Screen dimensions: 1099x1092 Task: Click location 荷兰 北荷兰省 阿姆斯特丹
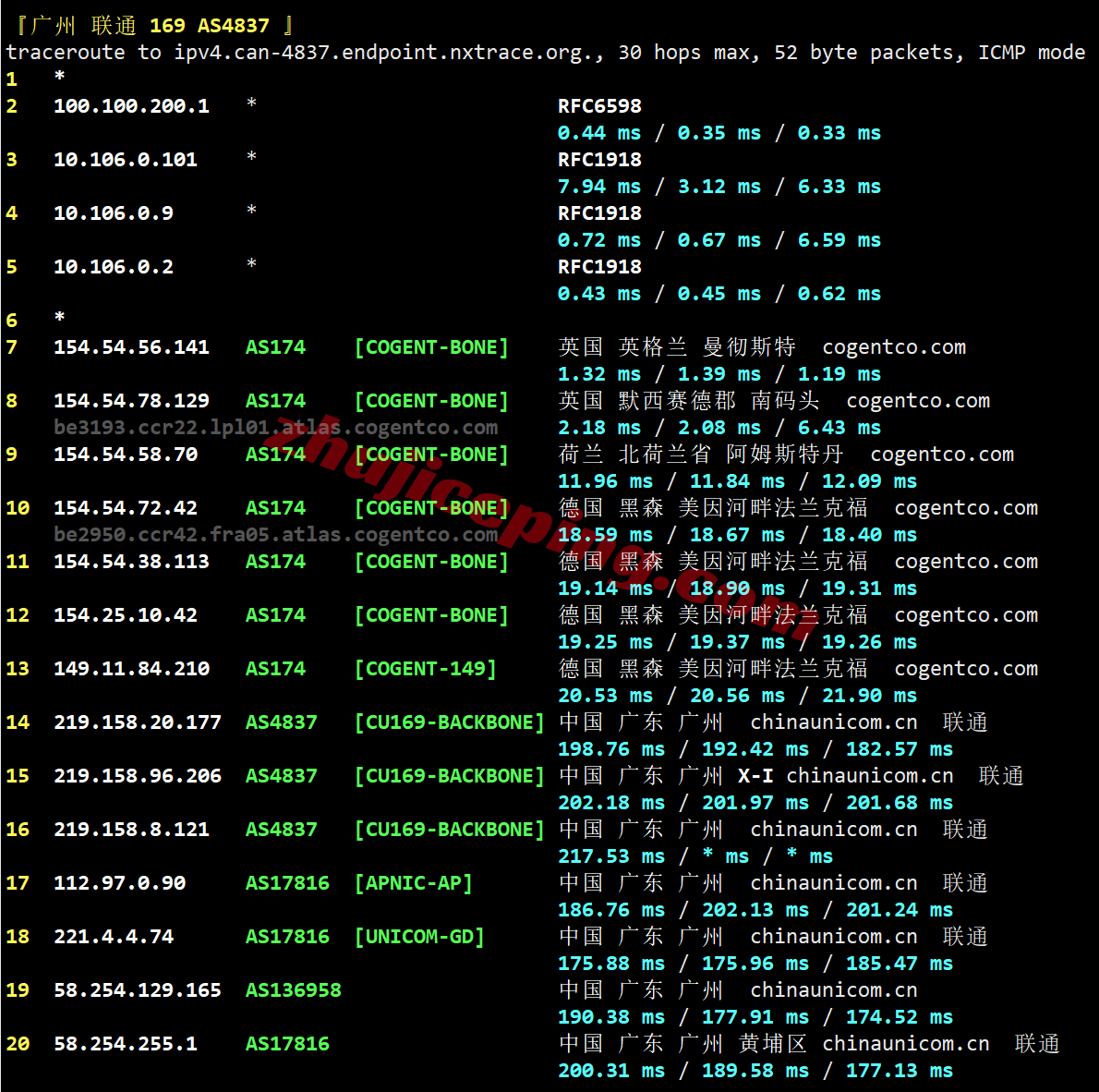[701, 455]
